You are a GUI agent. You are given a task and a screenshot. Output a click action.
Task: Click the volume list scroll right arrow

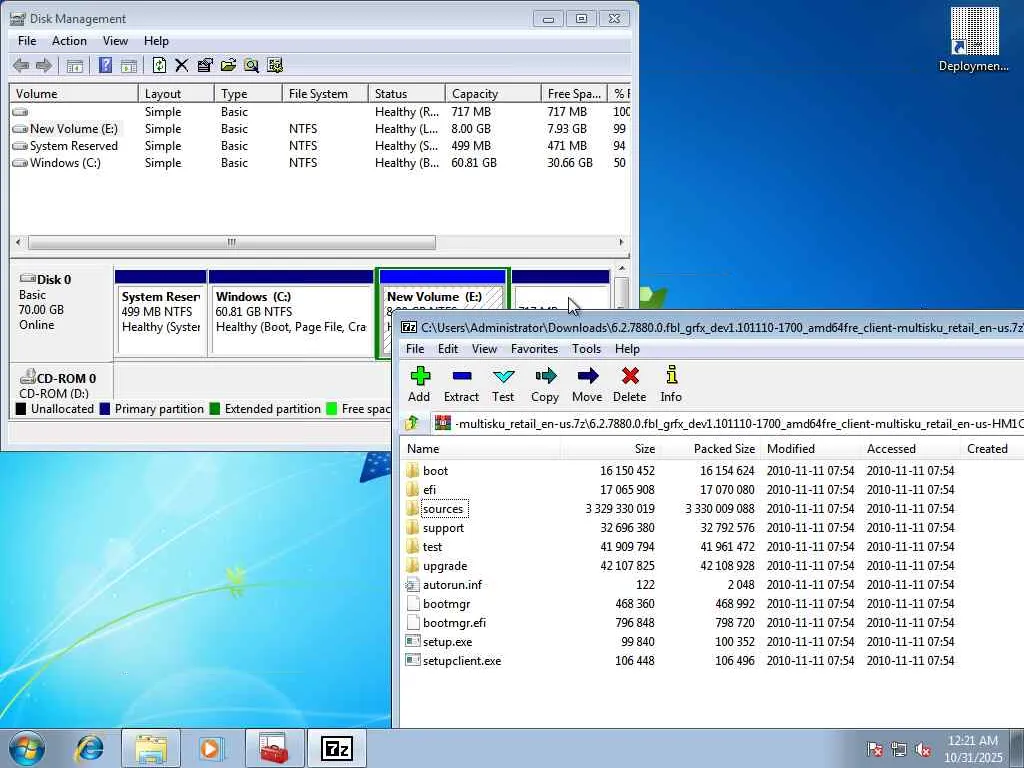621,242
